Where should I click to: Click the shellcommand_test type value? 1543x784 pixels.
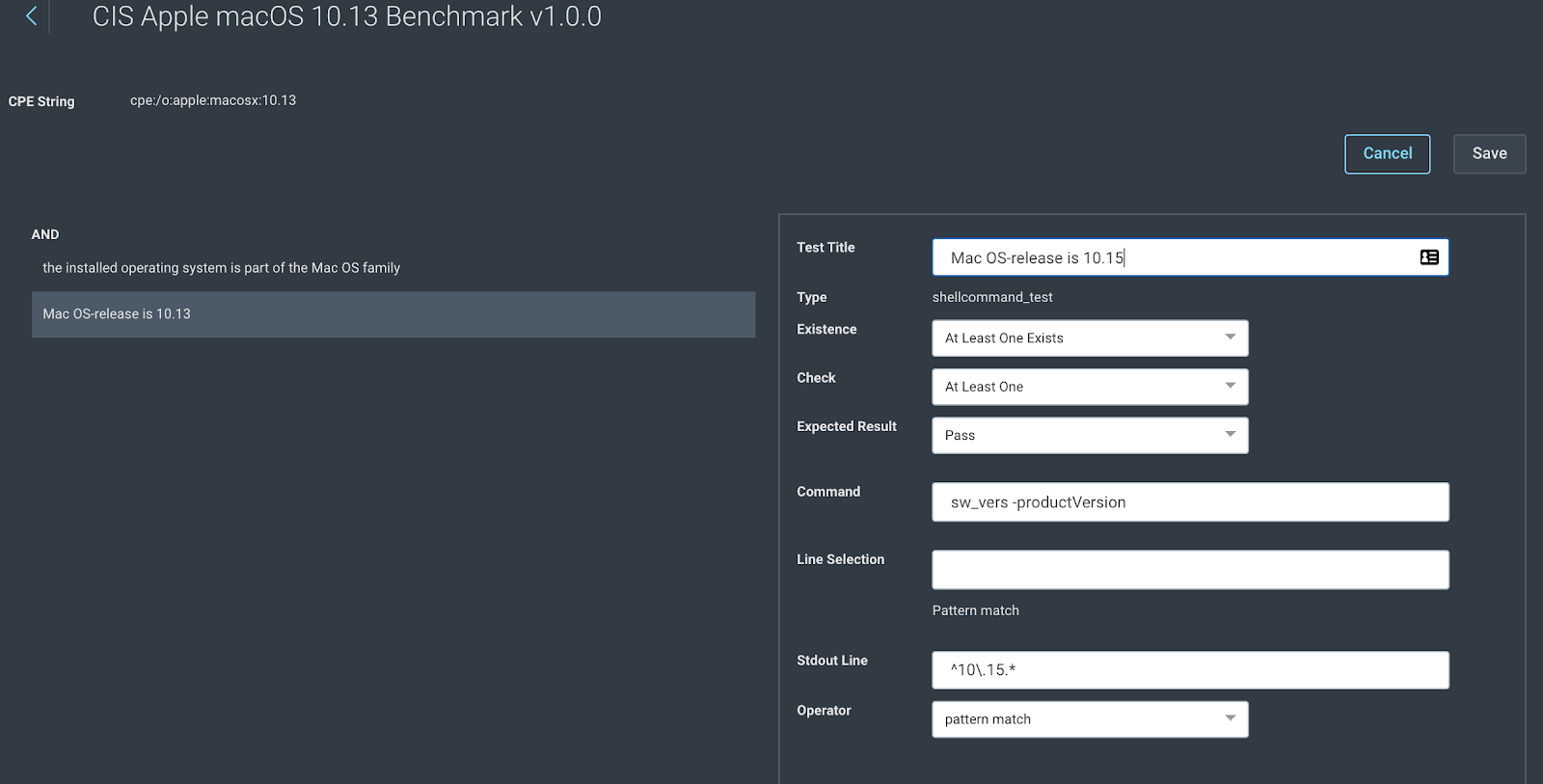pyautogui.click(x=992, y=297)
